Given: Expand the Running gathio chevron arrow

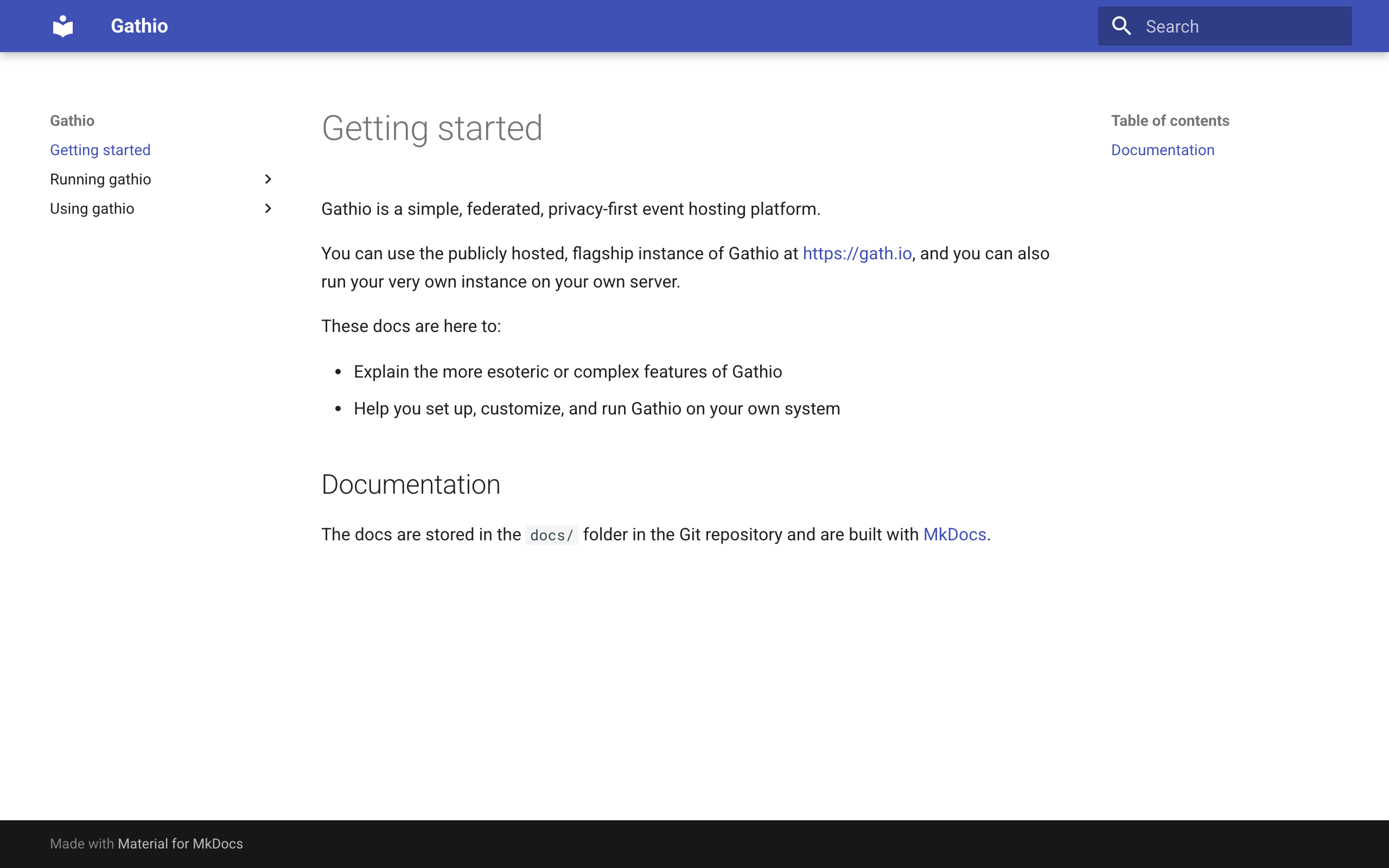Looking at the screenshot, I should (267, 179).
